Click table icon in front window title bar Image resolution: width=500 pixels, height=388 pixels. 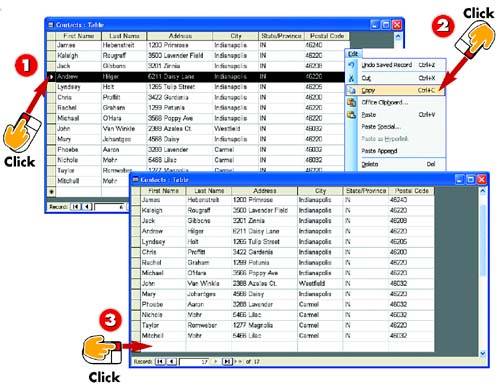(135, 180)
